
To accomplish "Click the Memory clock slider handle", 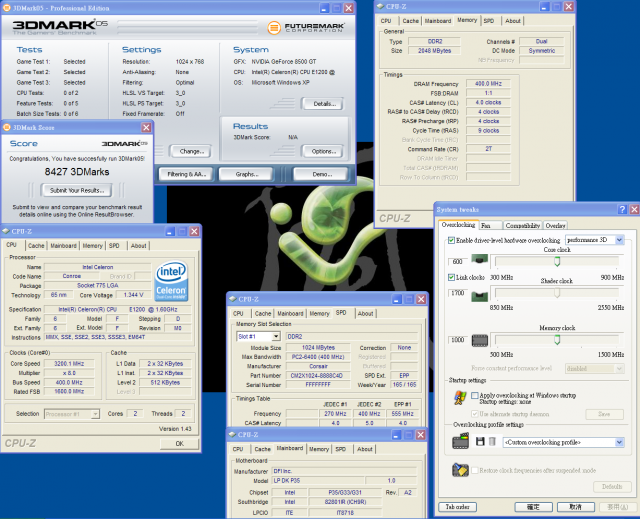I will click(557, 339).
